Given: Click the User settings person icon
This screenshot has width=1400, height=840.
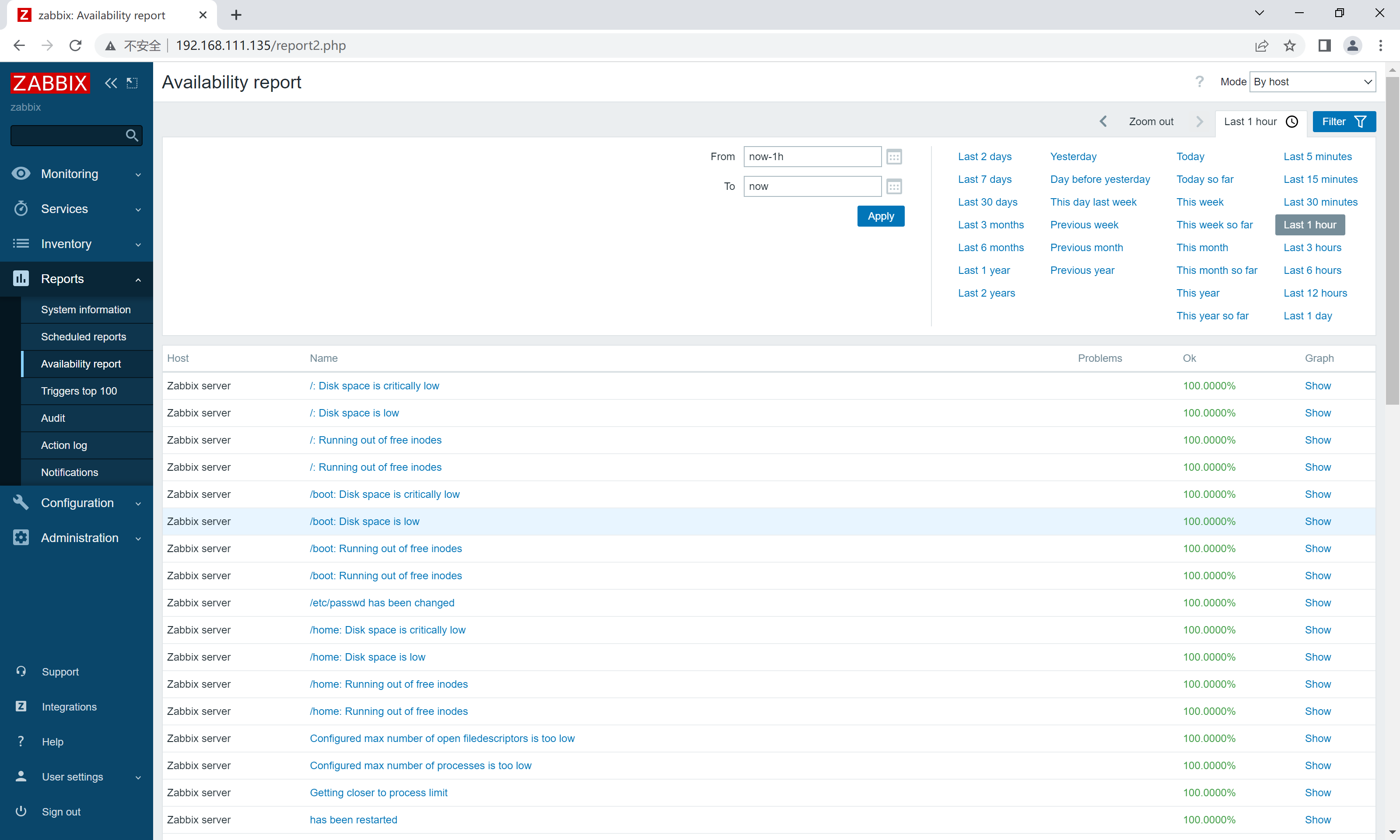Looking at the screenshot, I should tap(21, 776).
